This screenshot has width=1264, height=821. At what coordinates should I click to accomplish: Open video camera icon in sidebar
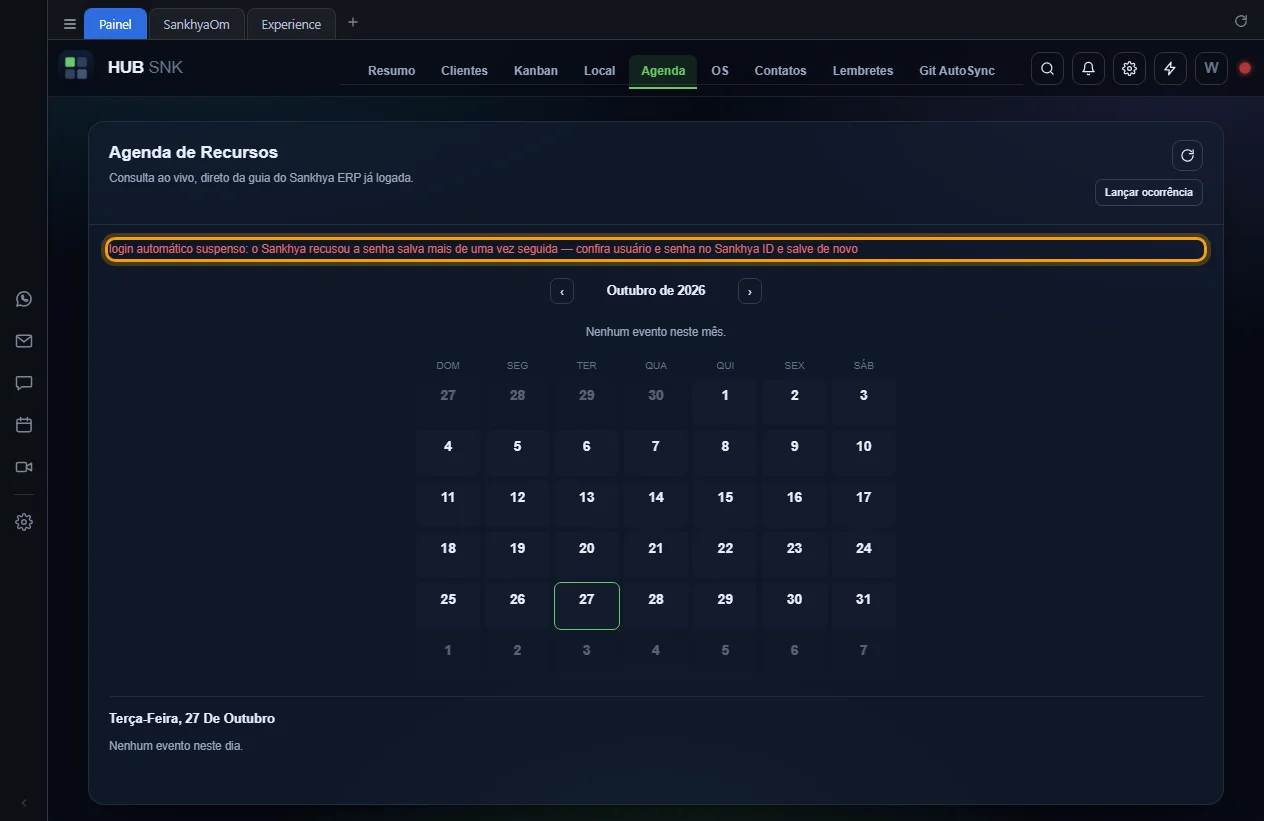24,467
